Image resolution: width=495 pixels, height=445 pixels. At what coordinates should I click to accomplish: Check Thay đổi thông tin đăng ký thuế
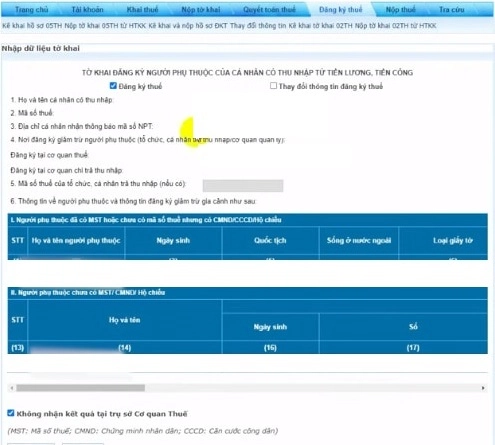click(273, 86)
